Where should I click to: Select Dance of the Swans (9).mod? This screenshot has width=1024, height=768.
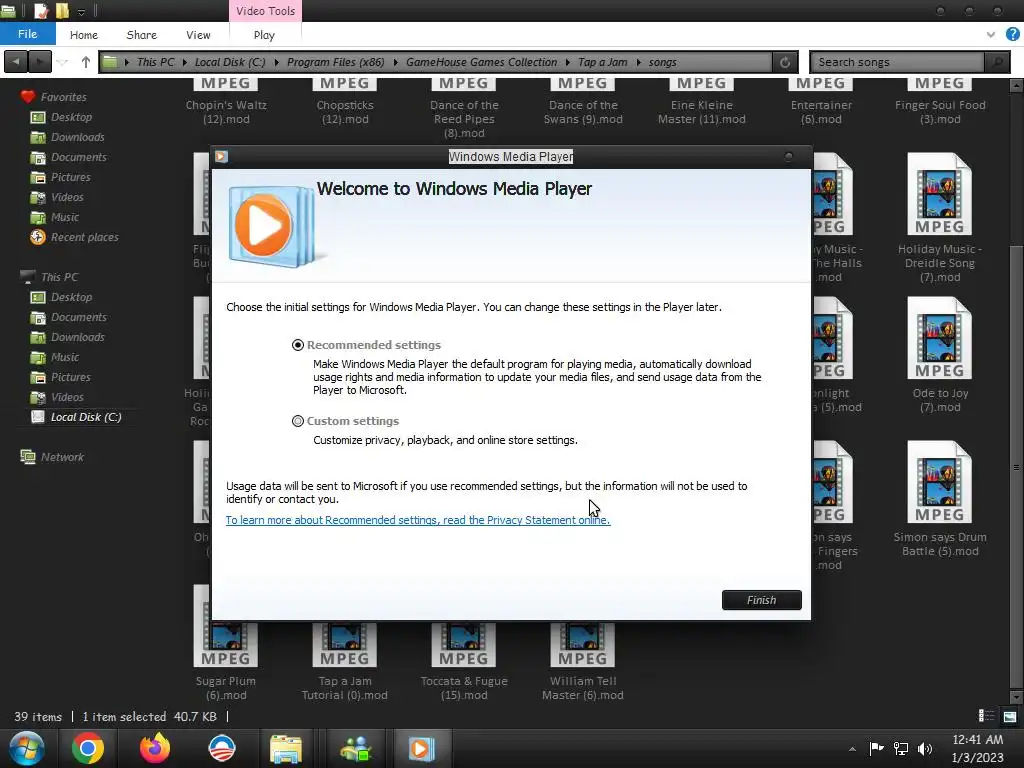pyautogui.click(x=583, y=103)
